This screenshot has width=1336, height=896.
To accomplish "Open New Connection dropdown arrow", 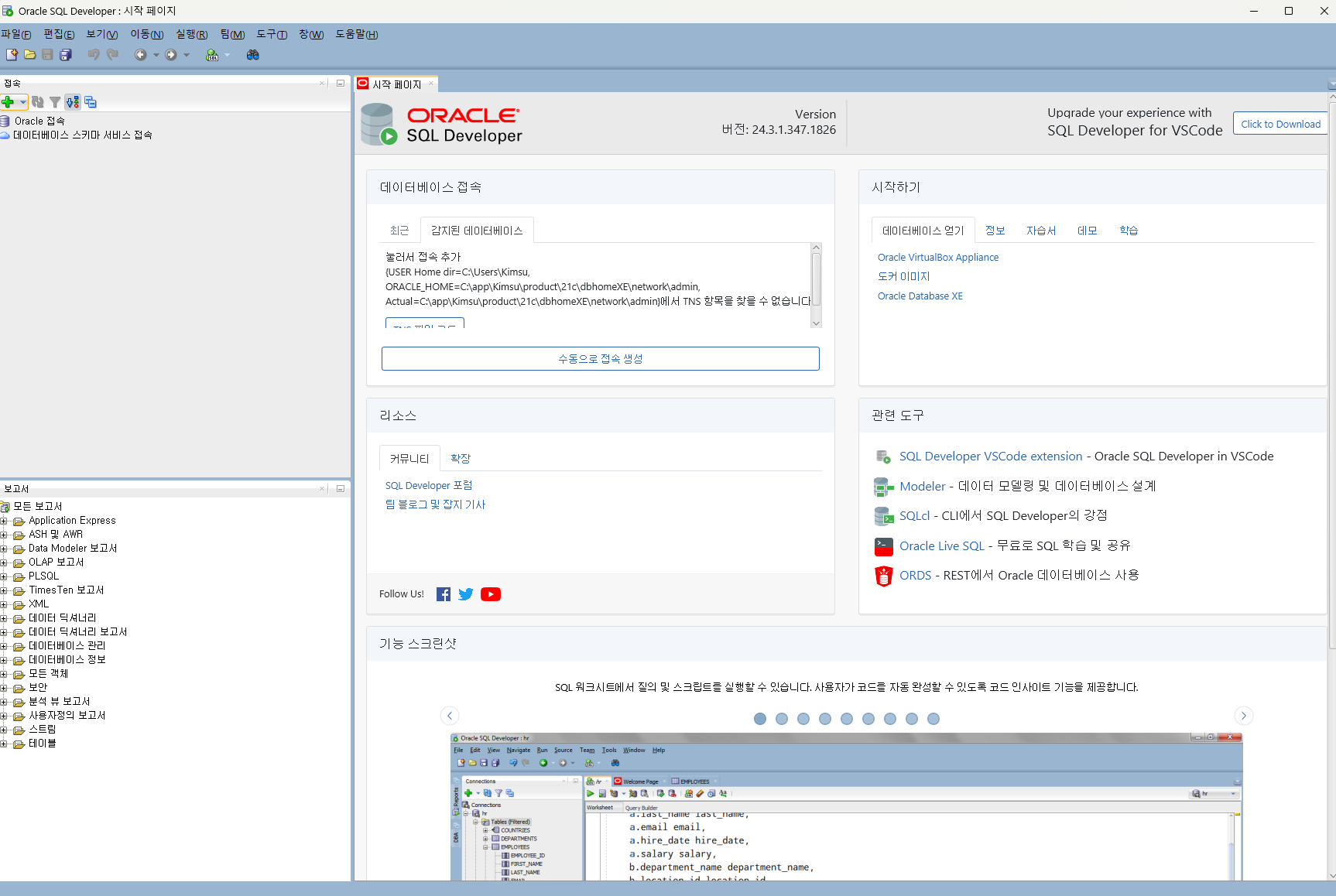I will pos(23,102).
